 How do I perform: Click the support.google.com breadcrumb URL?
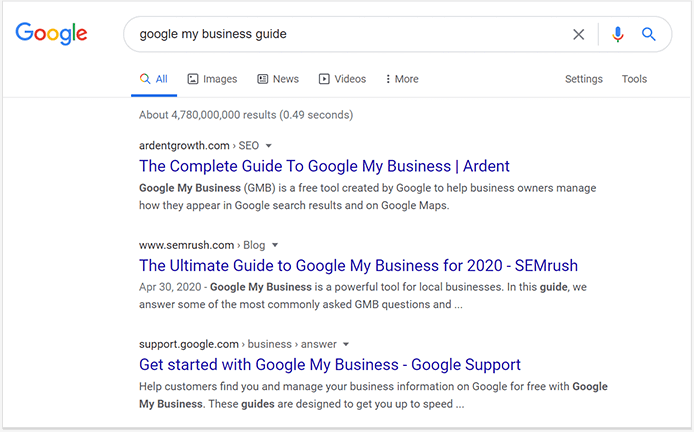pos(189,344)
